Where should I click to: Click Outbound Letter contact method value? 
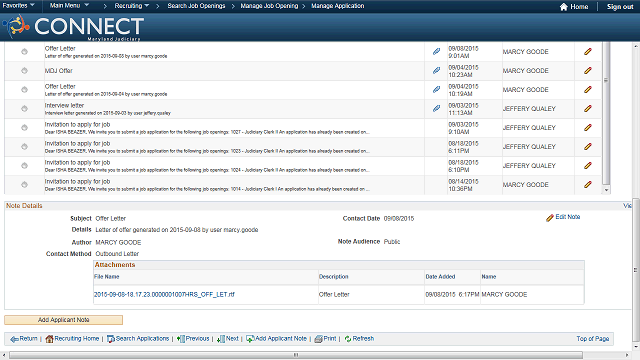117,253
